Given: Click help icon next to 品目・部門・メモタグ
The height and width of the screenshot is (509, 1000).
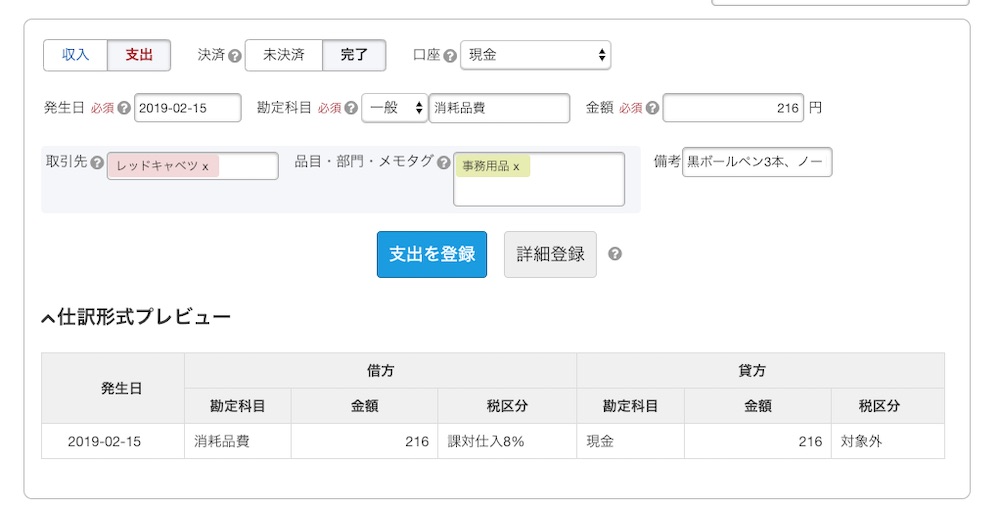Looking at the screenshot, I should pos(444,162).
